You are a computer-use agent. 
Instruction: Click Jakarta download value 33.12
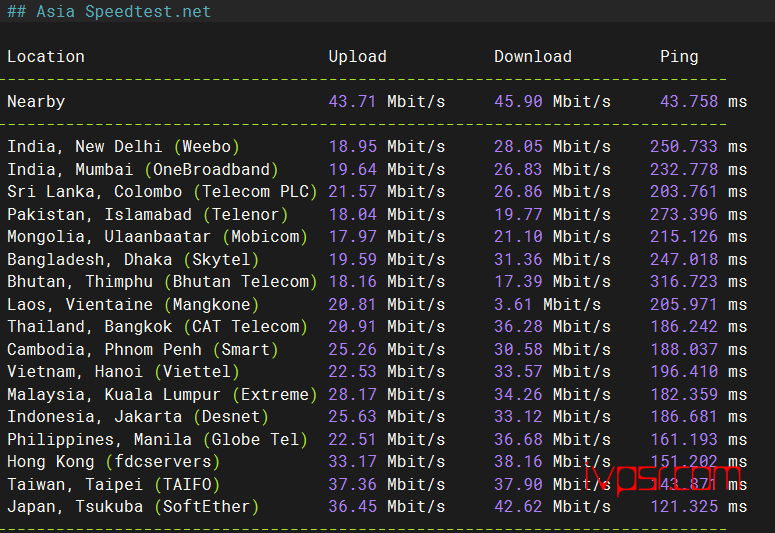coord(518,416)
